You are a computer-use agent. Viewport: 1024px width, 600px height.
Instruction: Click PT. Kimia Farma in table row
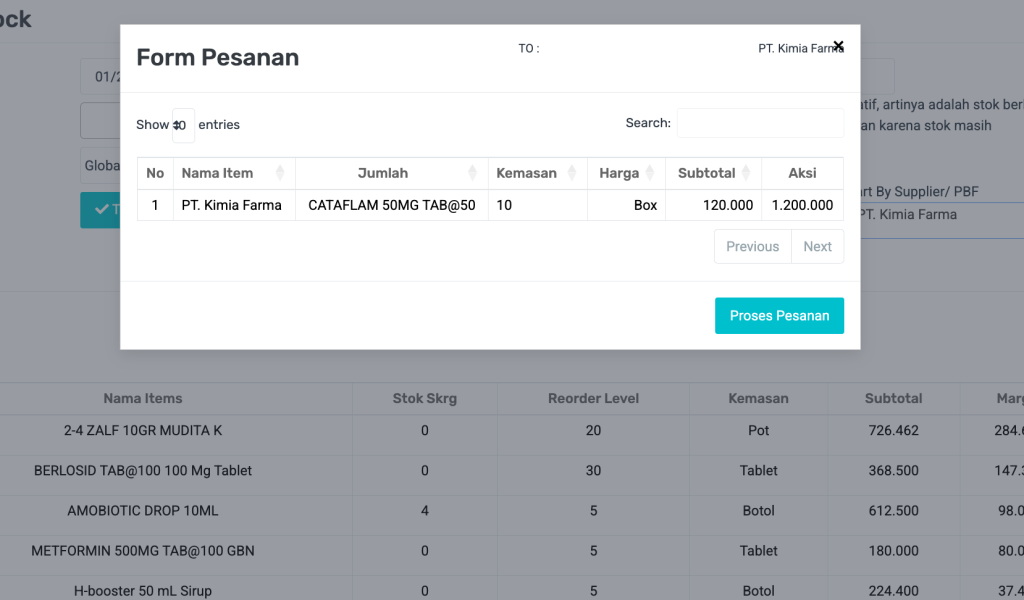(x=231, y=205)
